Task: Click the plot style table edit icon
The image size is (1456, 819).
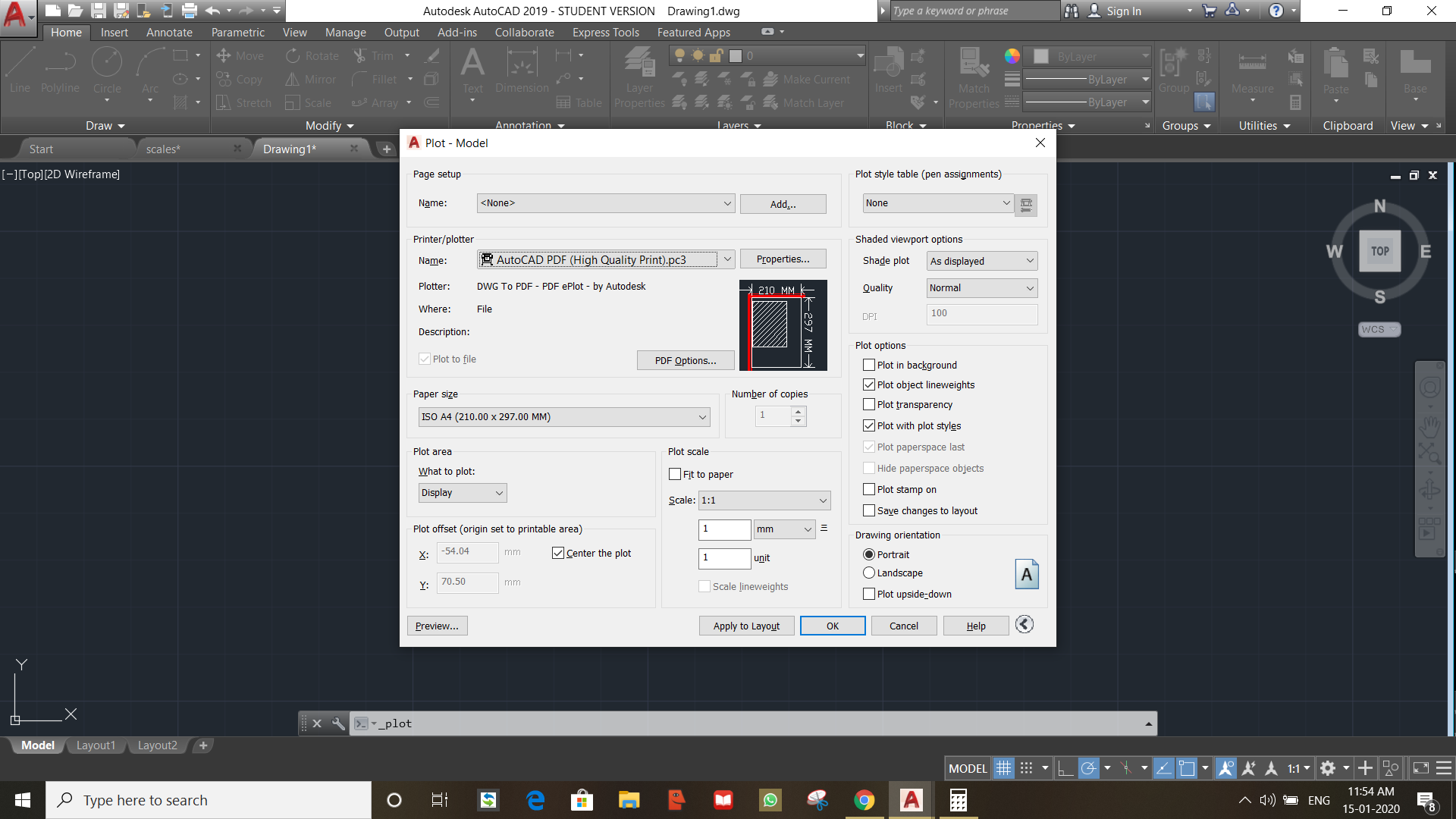Action: point(1026,204)
